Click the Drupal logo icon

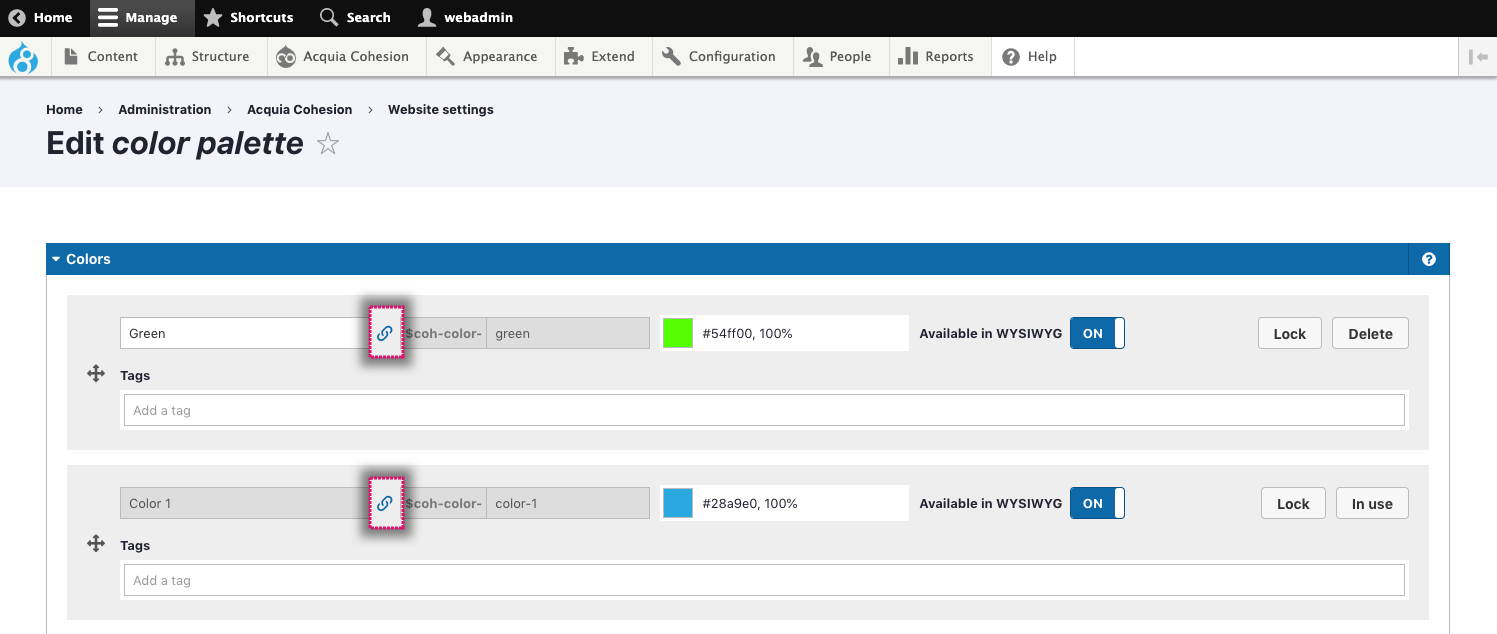(x=22, y=57)
